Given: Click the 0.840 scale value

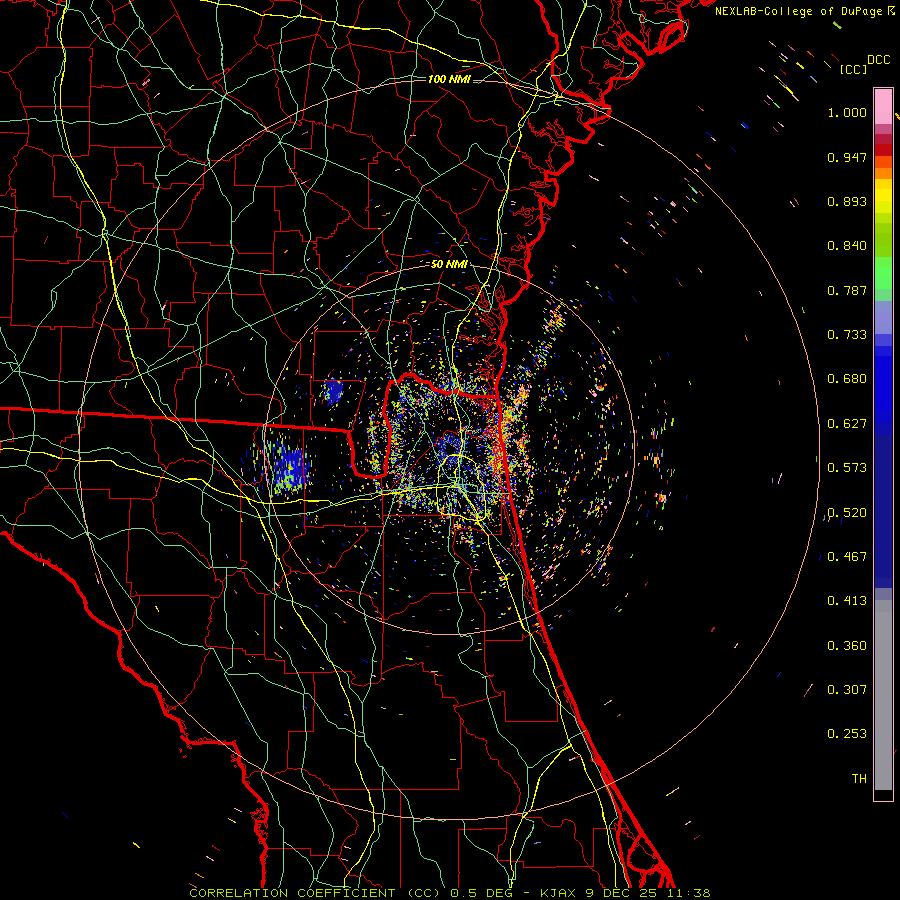Looking at the screenshot, I should click(847, 246).
